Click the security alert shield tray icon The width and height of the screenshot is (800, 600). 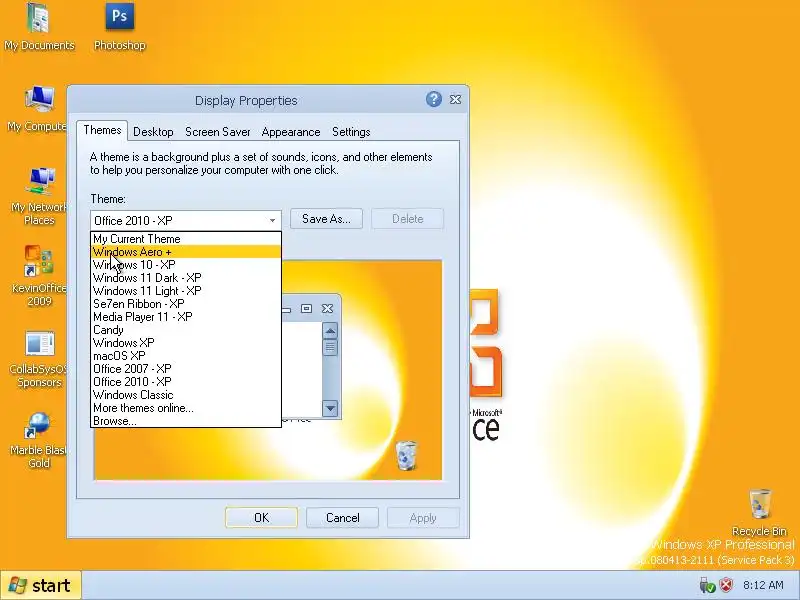click(x=726, y=585)
